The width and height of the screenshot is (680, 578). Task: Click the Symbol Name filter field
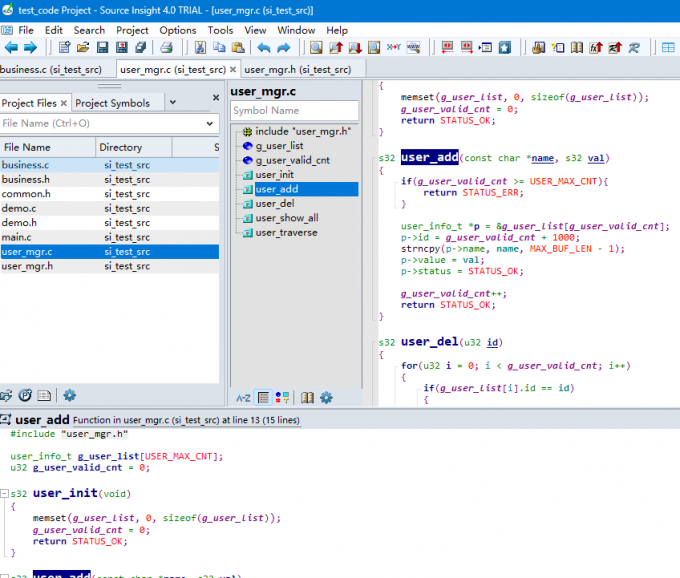point(294,111)
